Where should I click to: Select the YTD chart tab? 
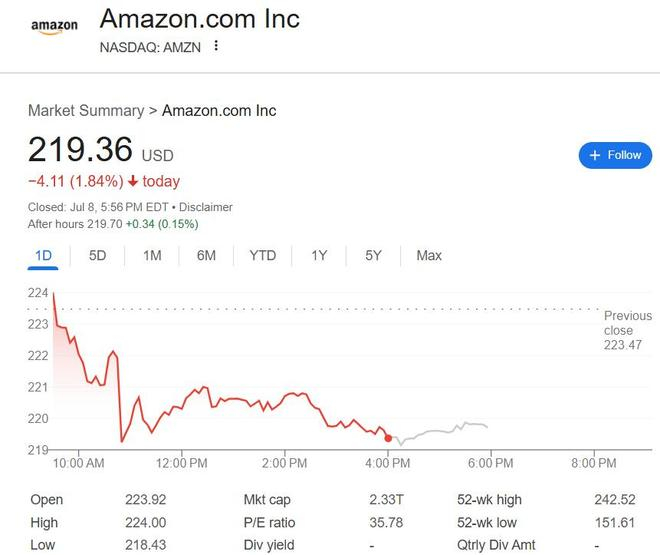click(262, 256)
